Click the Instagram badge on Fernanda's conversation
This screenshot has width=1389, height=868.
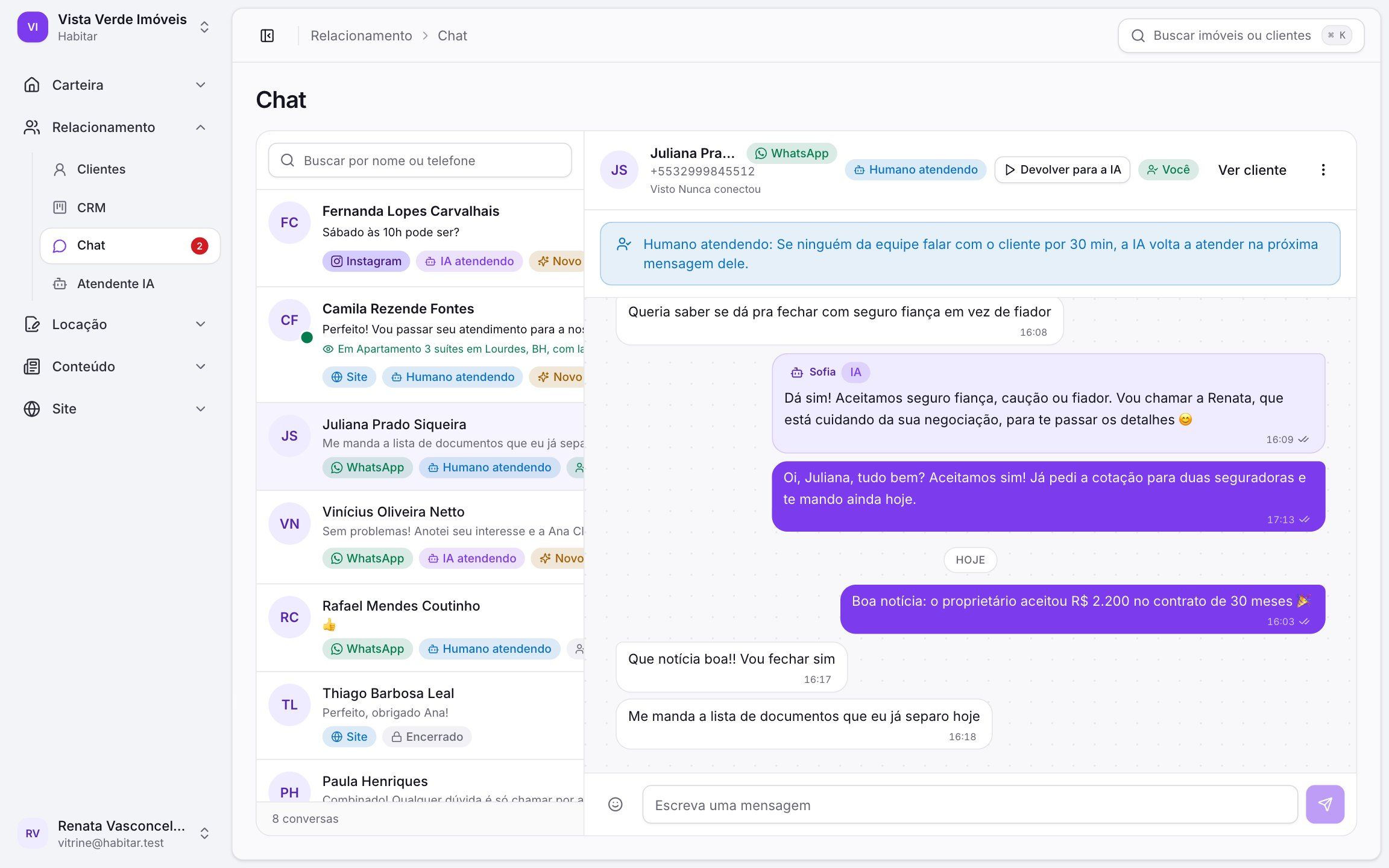[366, 261]
